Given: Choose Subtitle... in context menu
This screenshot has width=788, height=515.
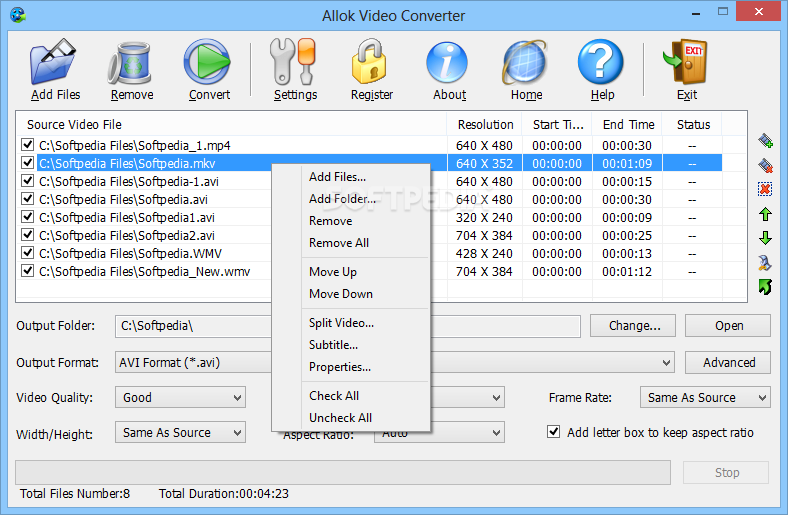Looking at the screenshot, I should tap(333, 345).
